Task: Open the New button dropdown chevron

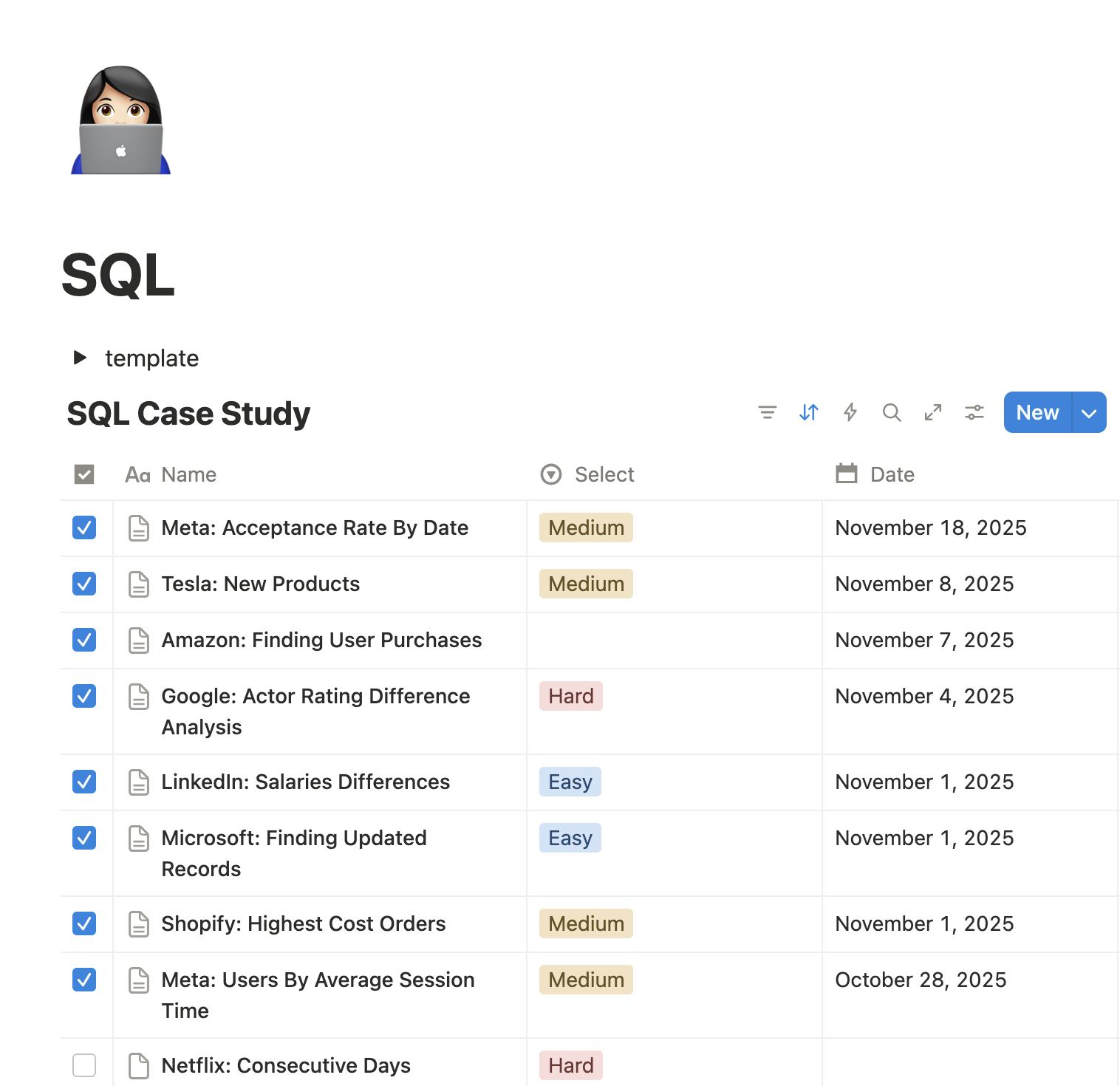Action: pyautogui.click(x=1088, y=412)
